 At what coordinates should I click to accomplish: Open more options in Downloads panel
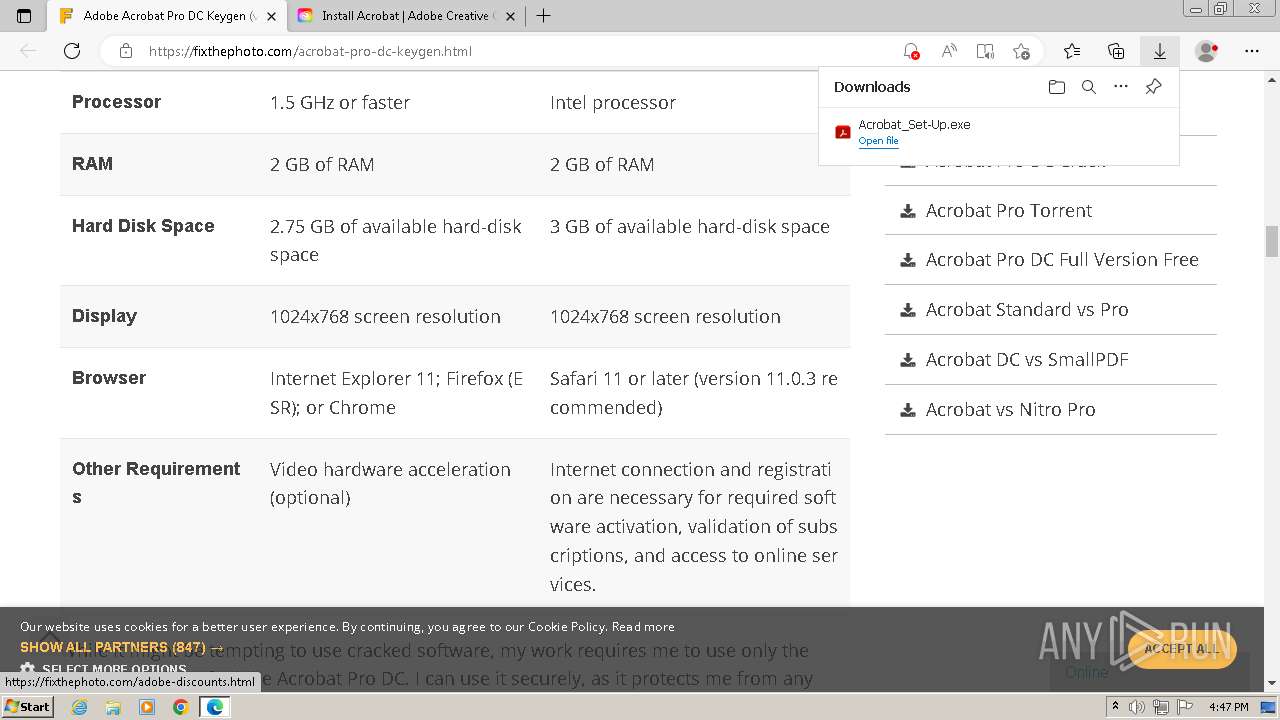(x=1121, y=87)
